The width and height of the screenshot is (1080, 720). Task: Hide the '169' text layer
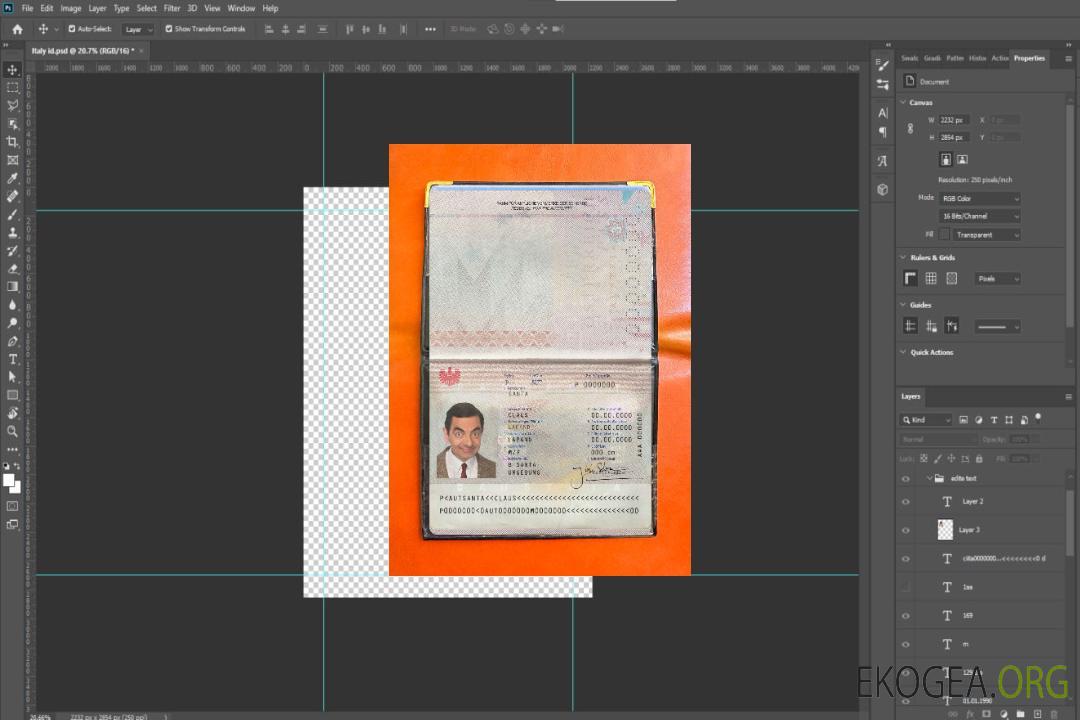coord(906,616)
